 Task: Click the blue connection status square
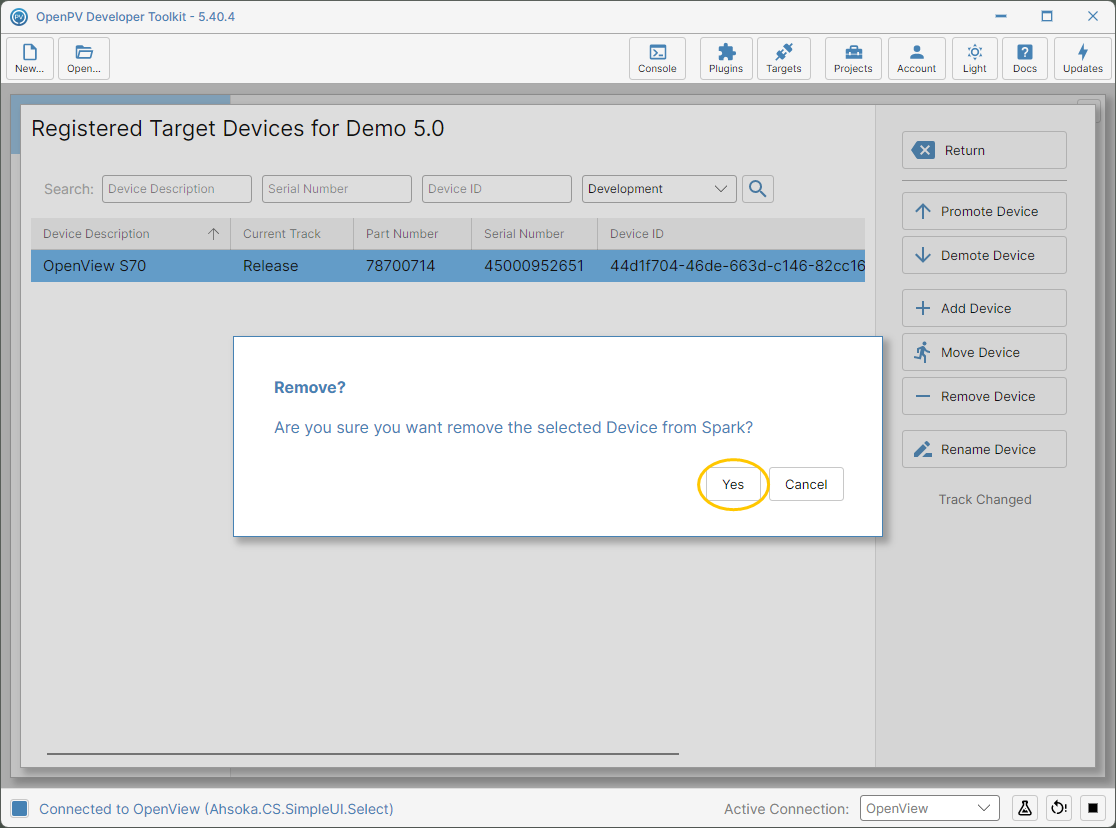click(x=20, y=808)
